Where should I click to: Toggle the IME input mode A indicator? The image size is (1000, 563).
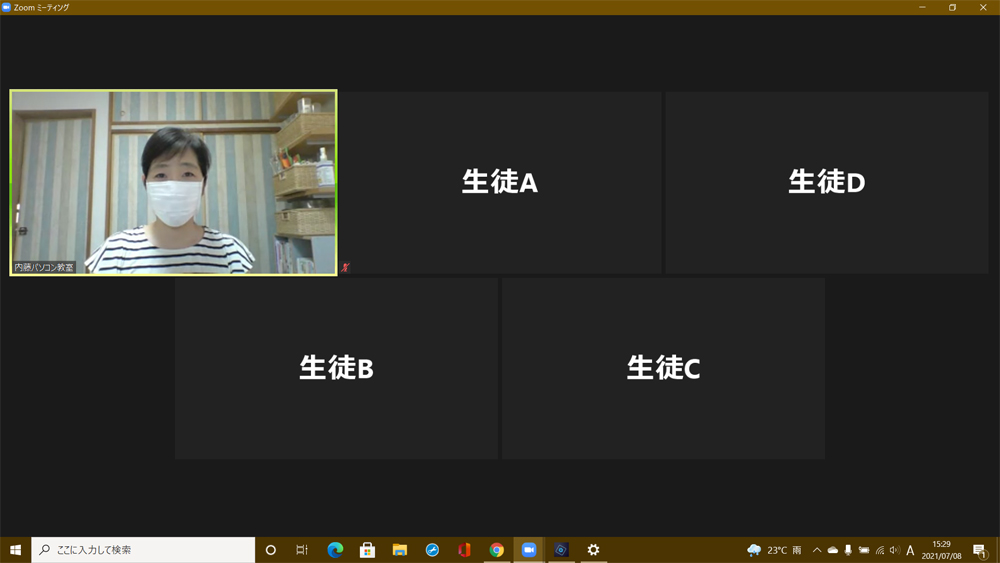pos(910,550)
